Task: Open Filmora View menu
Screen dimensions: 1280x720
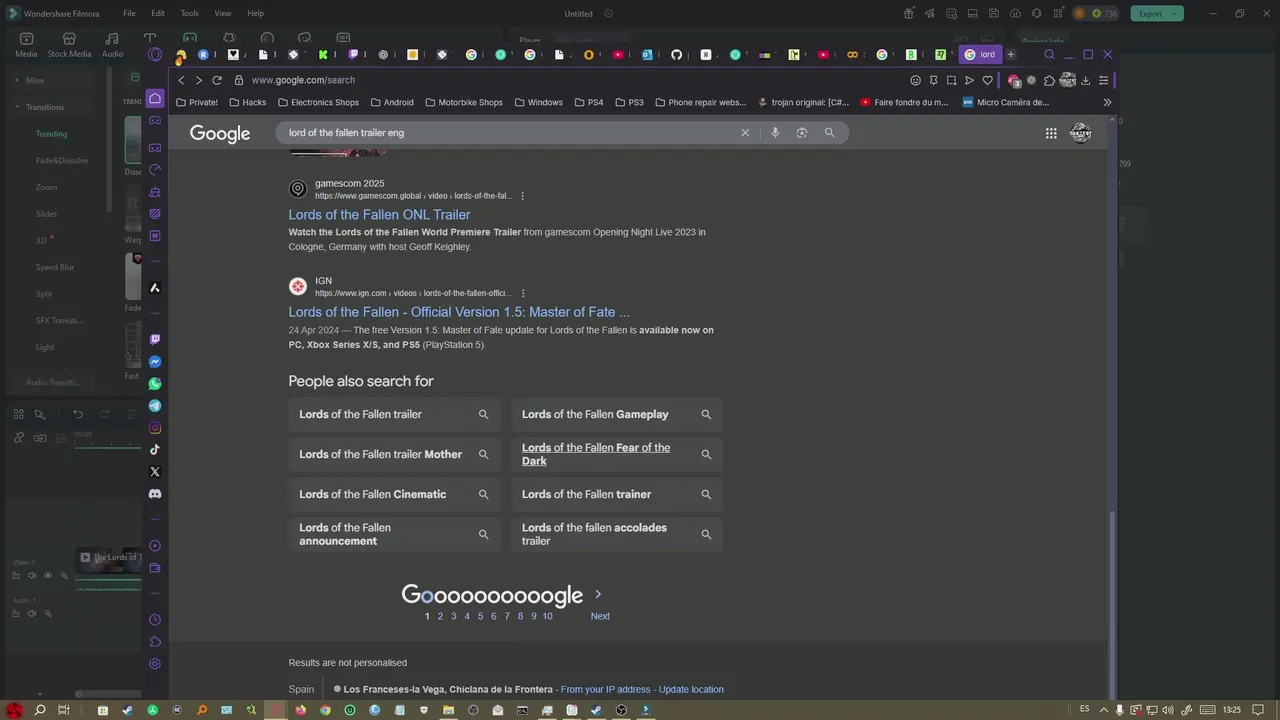Action: pos(223,14)
